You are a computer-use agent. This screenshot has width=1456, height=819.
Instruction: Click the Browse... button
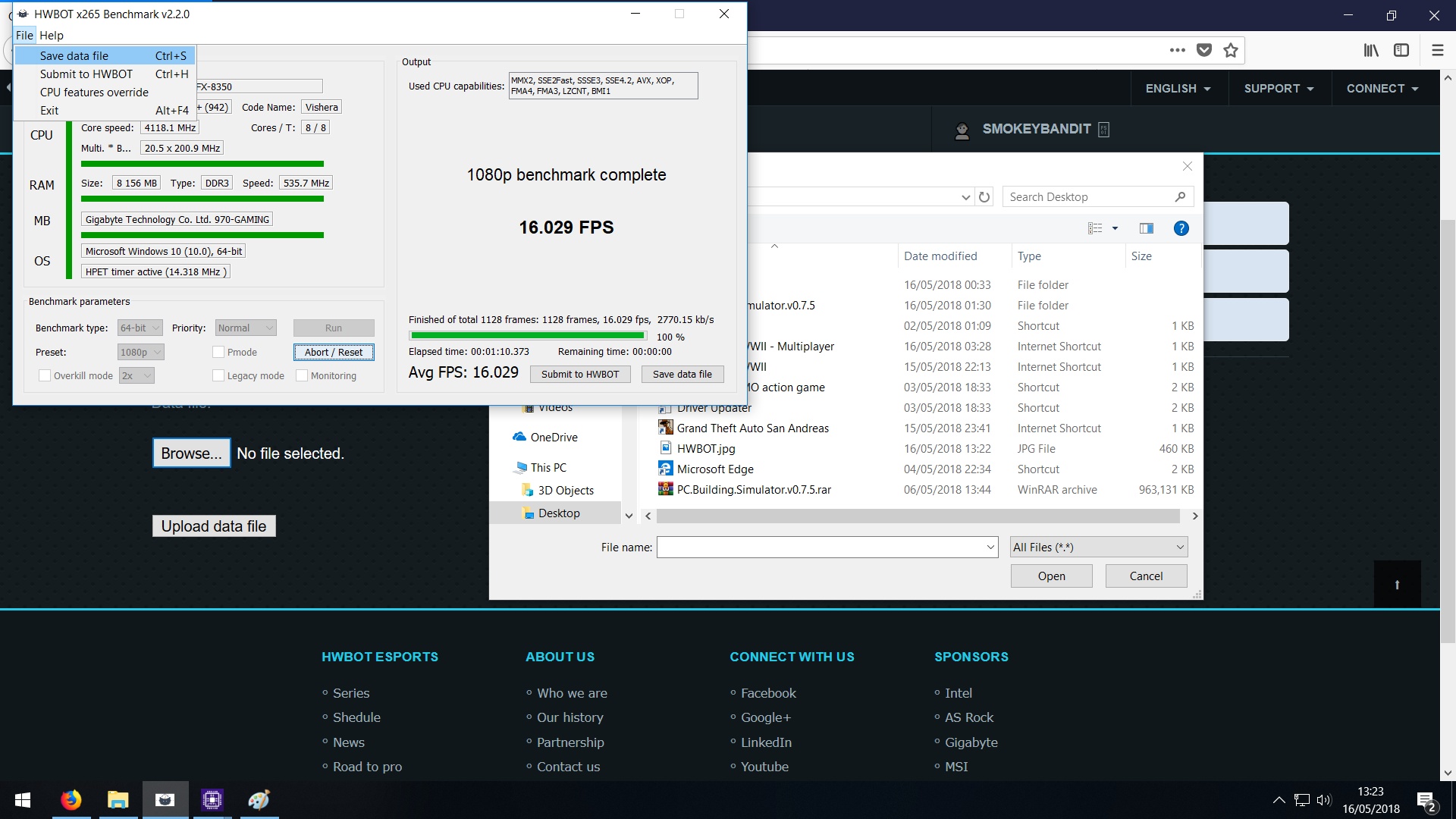pyautogui.click(x=192, y=453)
